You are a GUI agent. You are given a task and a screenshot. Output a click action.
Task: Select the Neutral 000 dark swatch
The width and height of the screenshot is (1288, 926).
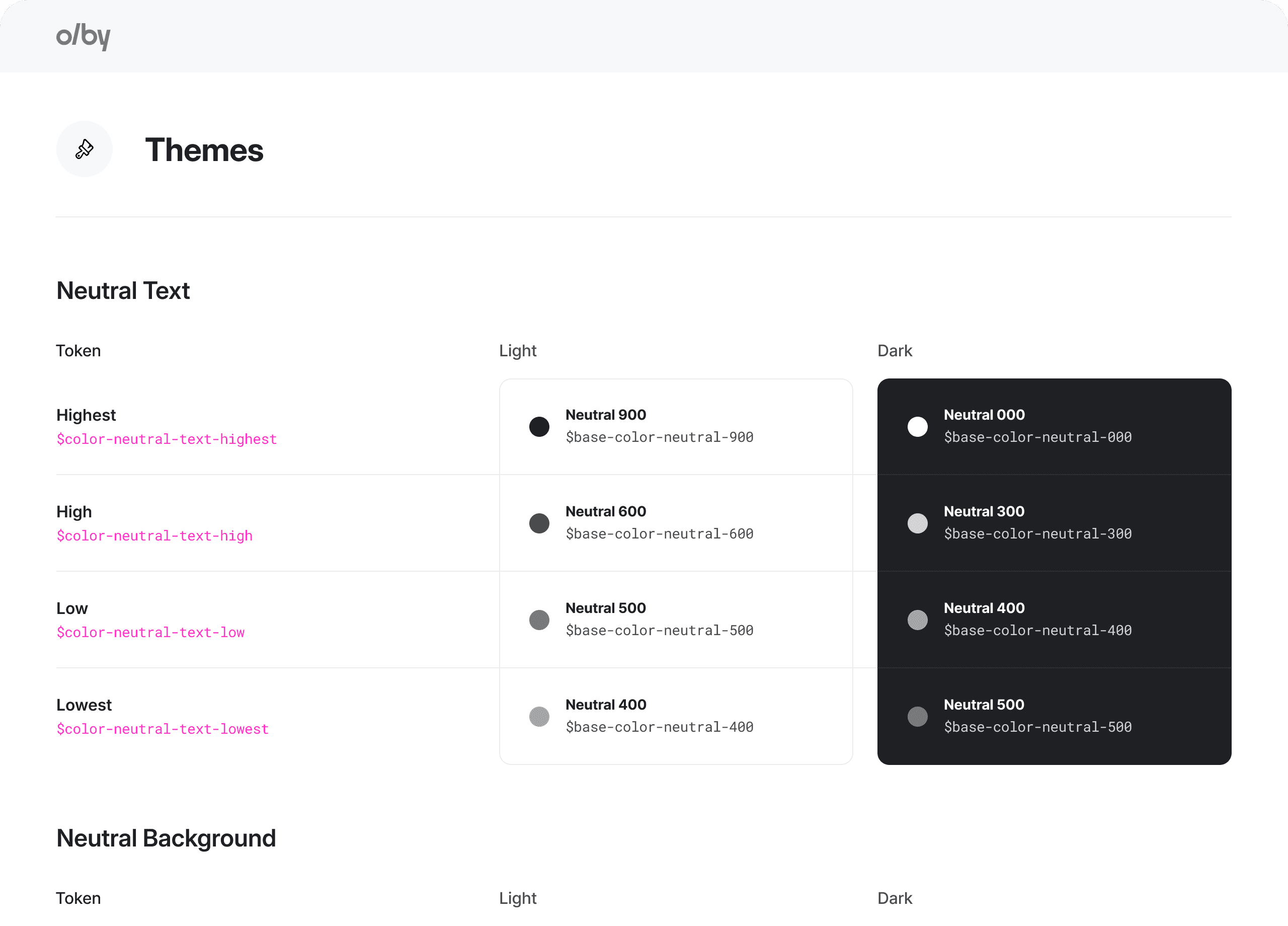point(917,427)
